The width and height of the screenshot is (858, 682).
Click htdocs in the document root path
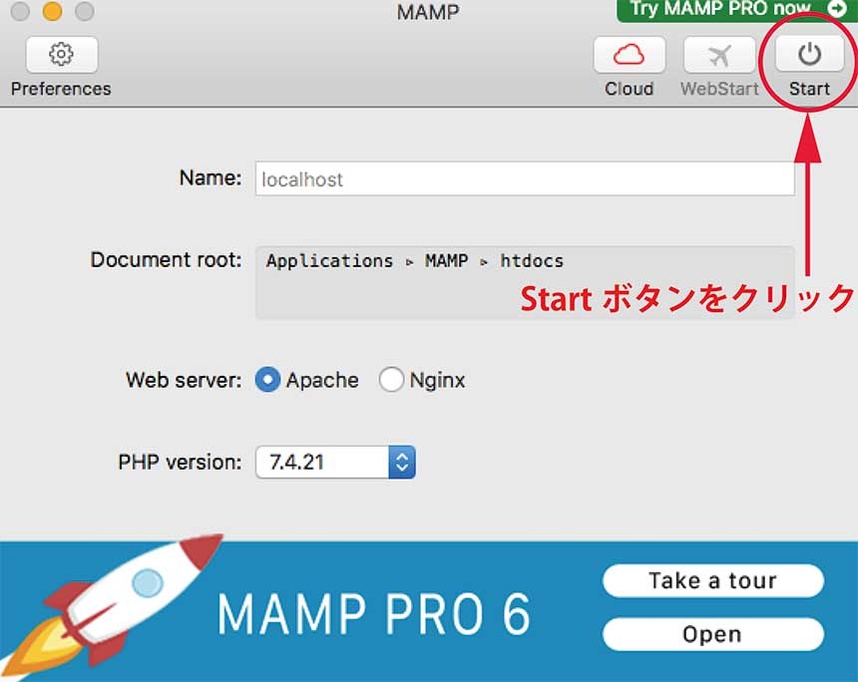531,261
